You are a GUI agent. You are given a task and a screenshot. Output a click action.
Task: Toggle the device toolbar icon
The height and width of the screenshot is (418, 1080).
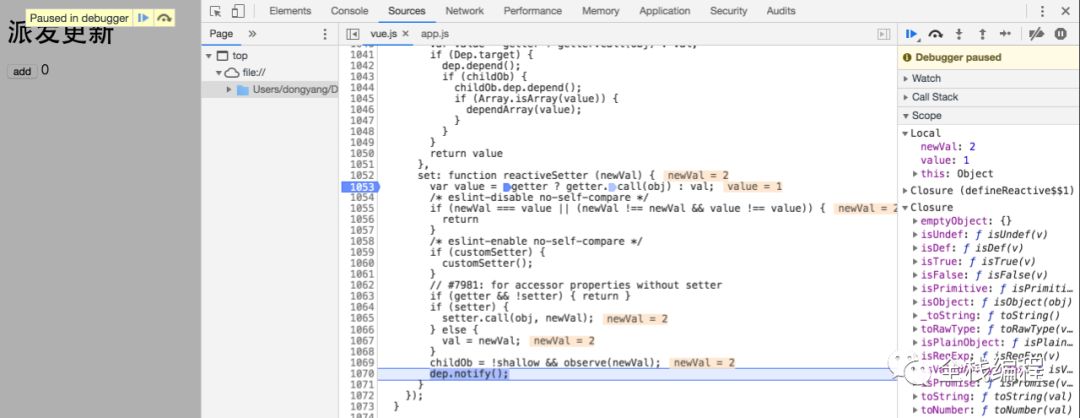(238, 11)
